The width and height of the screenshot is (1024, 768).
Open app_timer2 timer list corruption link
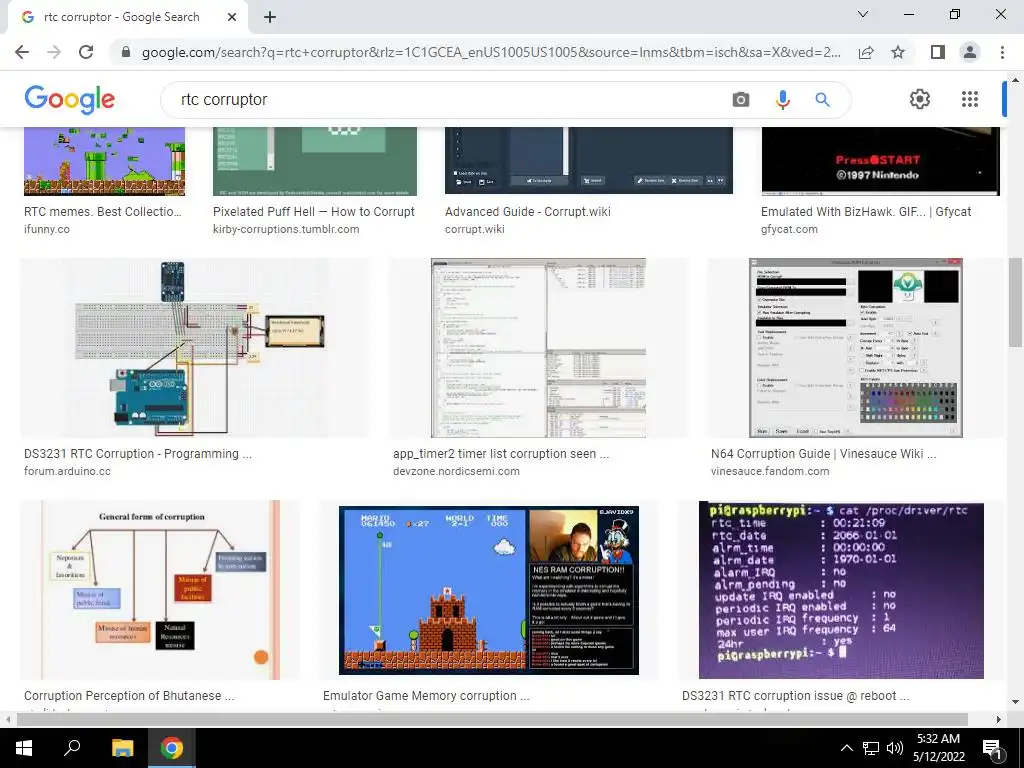pos(501,454)
